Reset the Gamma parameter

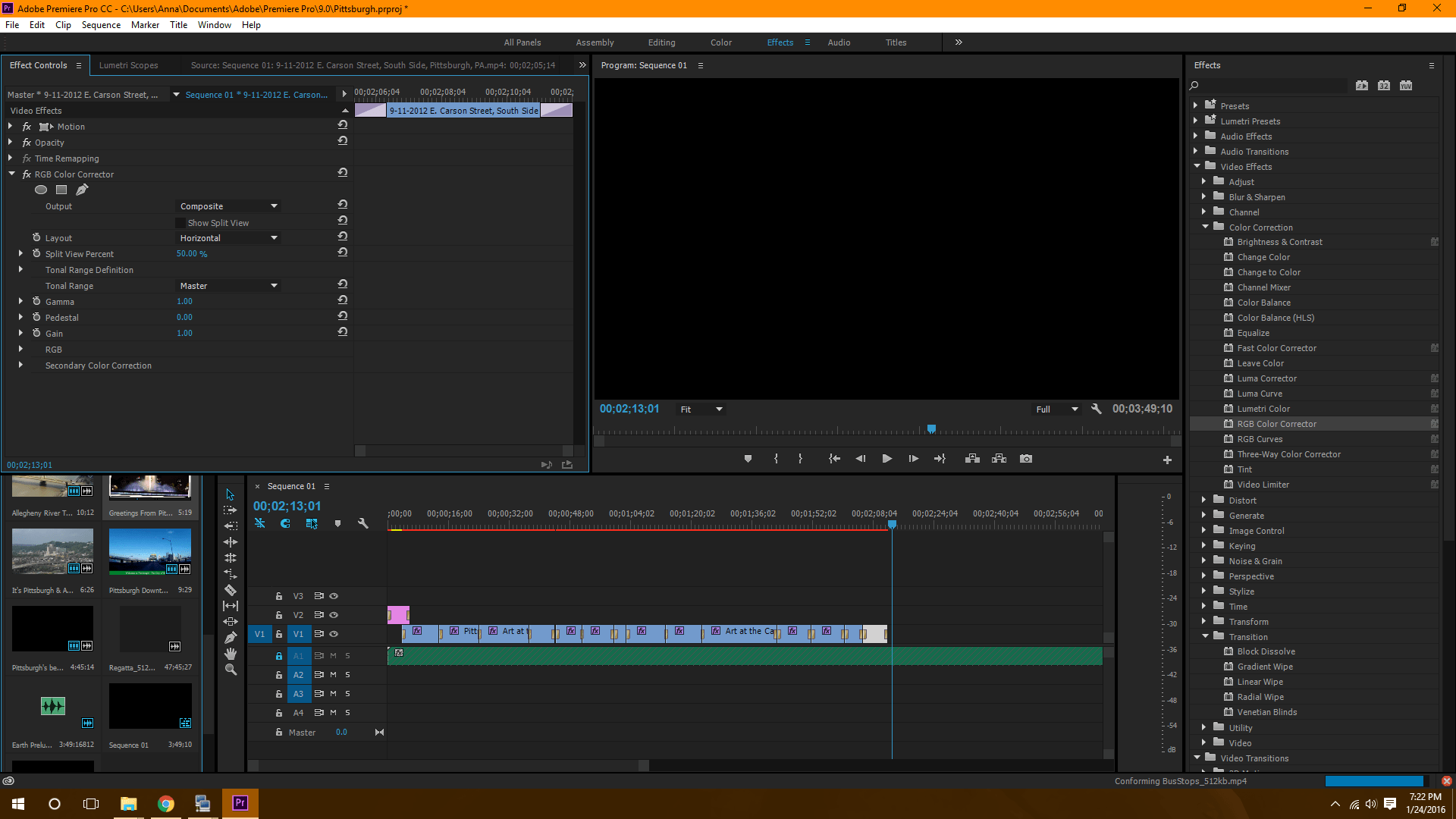pos(343,301)
